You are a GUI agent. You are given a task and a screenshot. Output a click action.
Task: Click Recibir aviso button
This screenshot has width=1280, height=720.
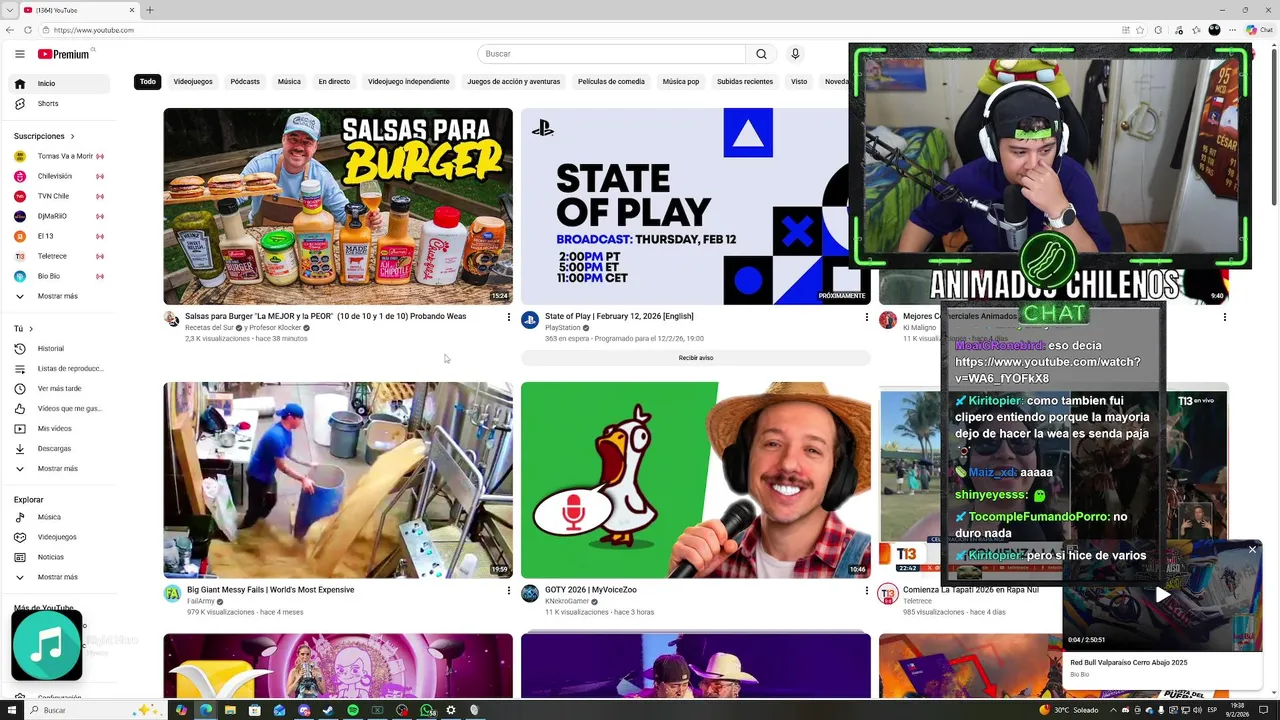click(696, 358)
